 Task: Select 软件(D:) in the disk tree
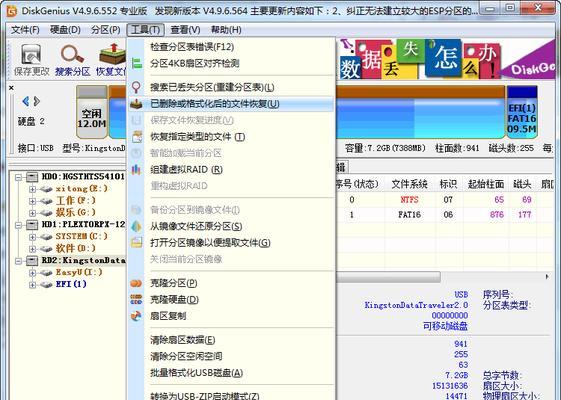point(75,248)
